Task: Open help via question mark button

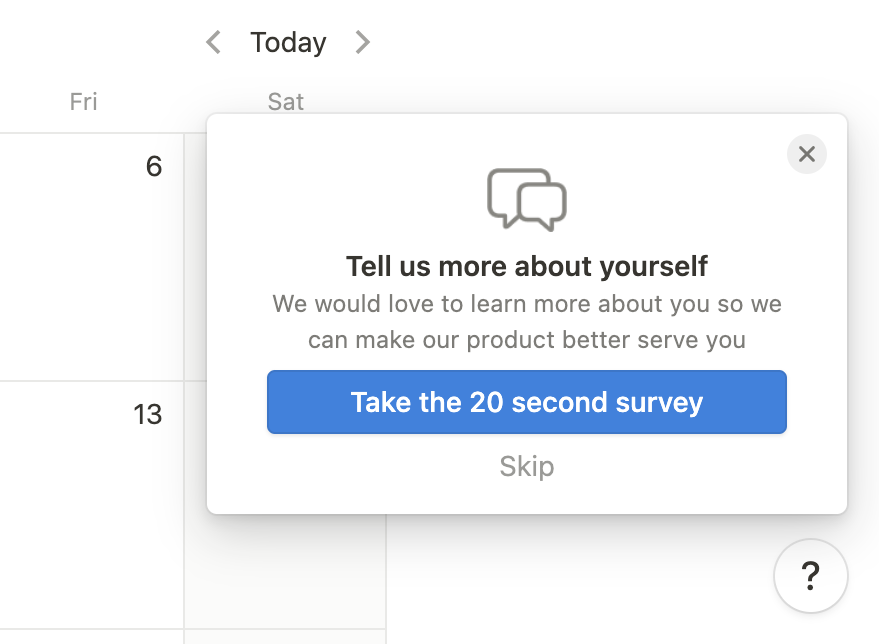Action: coord(811,576)
